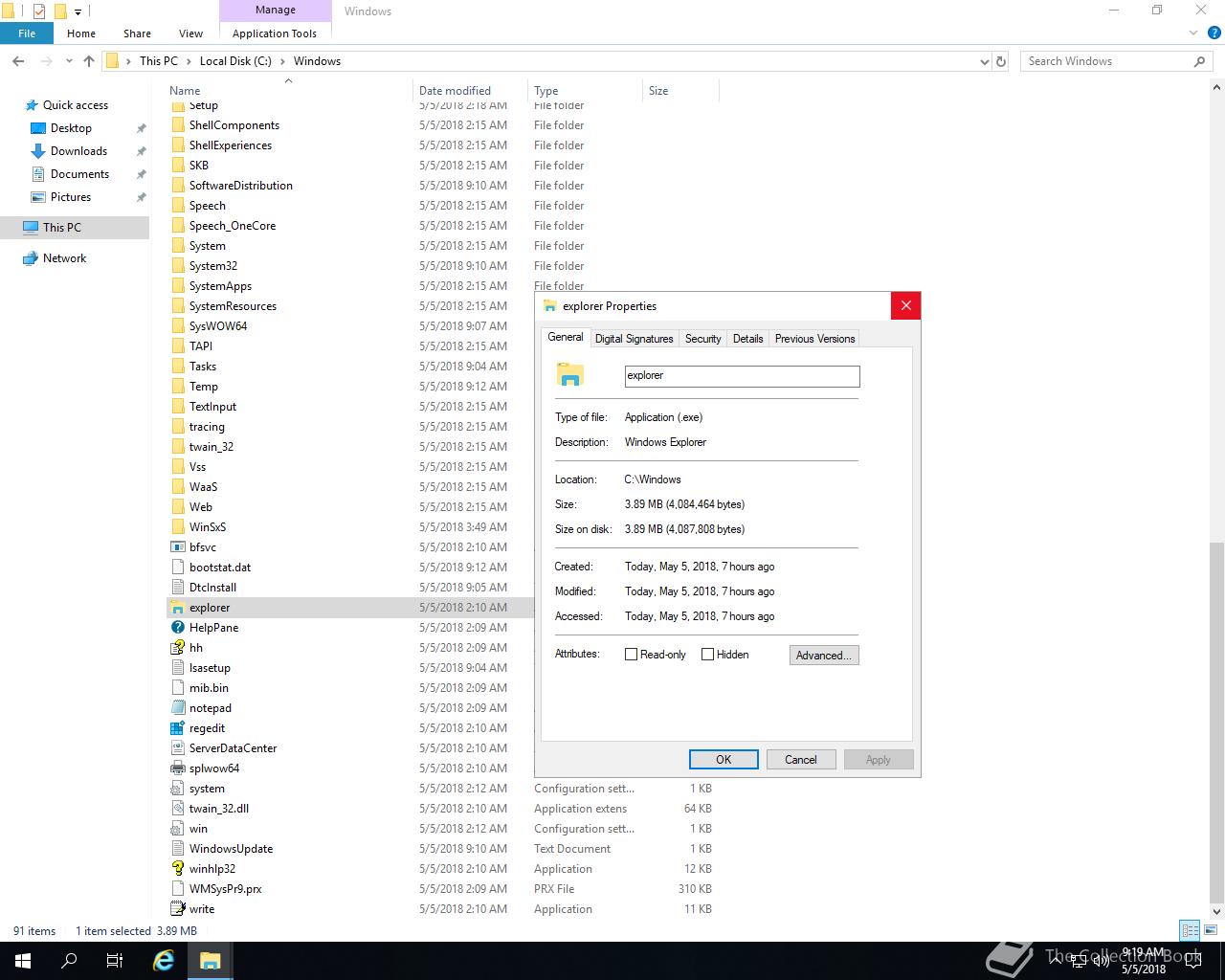Screen dimensions: 1225x980
Task: Click the Back navigation arrow
Action: [18, 61]
